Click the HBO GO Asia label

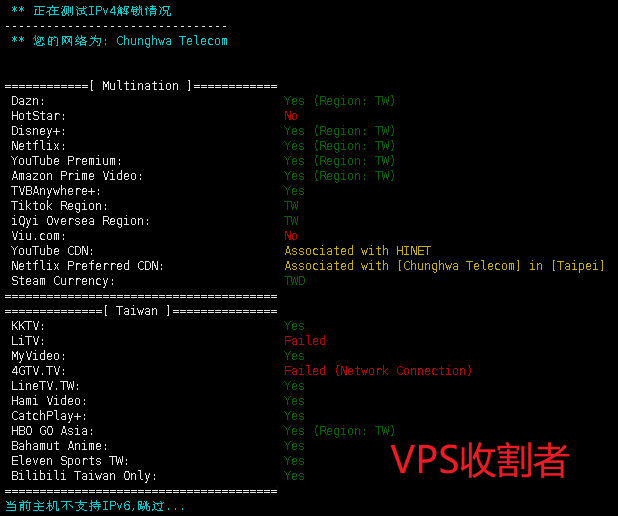click(56, 431)
